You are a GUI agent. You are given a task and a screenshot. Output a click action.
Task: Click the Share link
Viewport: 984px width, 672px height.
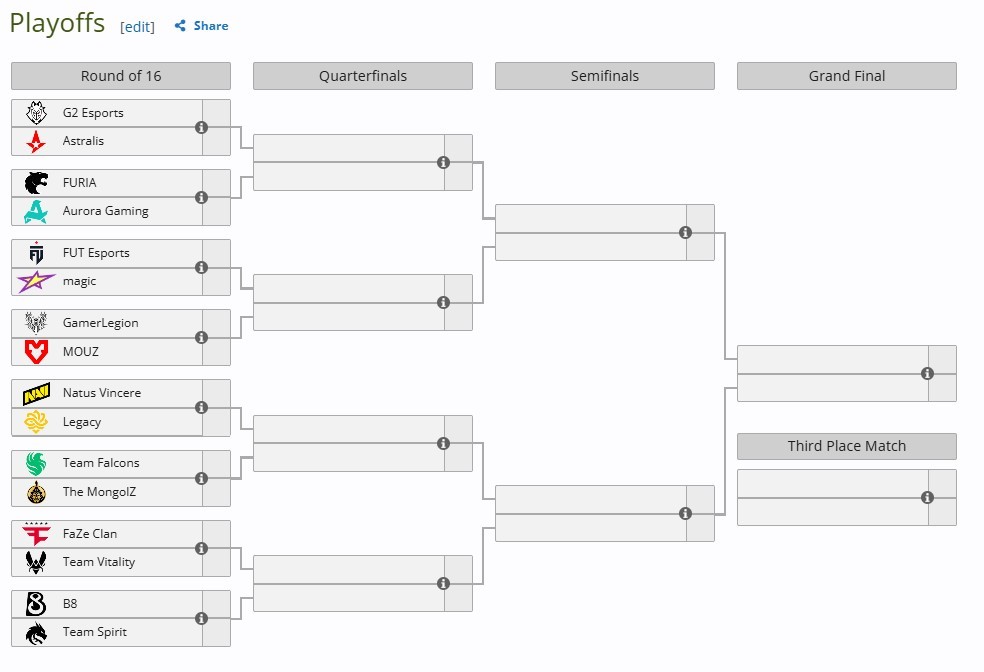pos(202,26)
